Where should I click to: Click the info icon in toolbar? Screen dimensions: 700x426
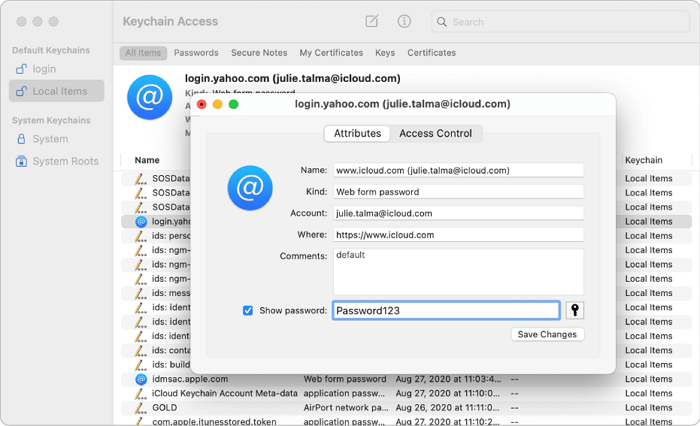click(x=404, y=21)
